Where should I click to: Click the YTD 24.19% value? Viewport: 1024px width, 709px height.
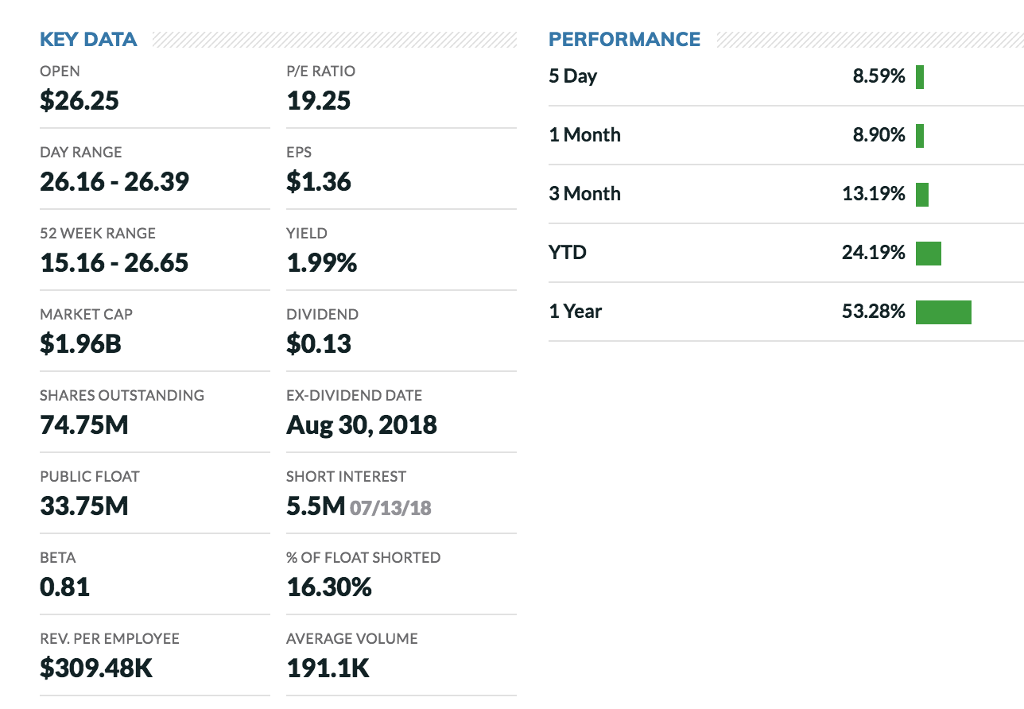coord(873,253)
